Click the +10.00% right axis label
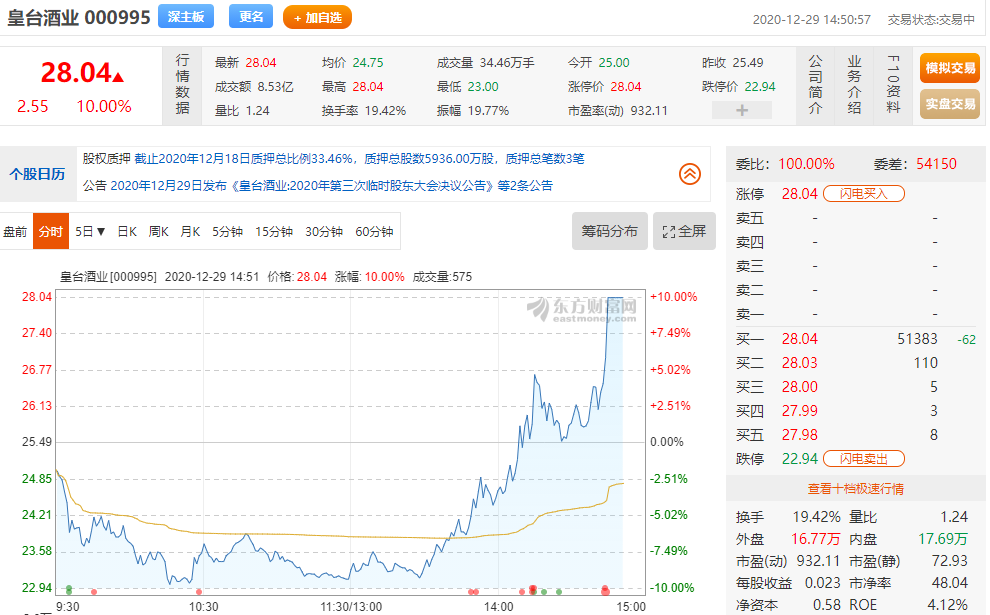 pos(674,297)
